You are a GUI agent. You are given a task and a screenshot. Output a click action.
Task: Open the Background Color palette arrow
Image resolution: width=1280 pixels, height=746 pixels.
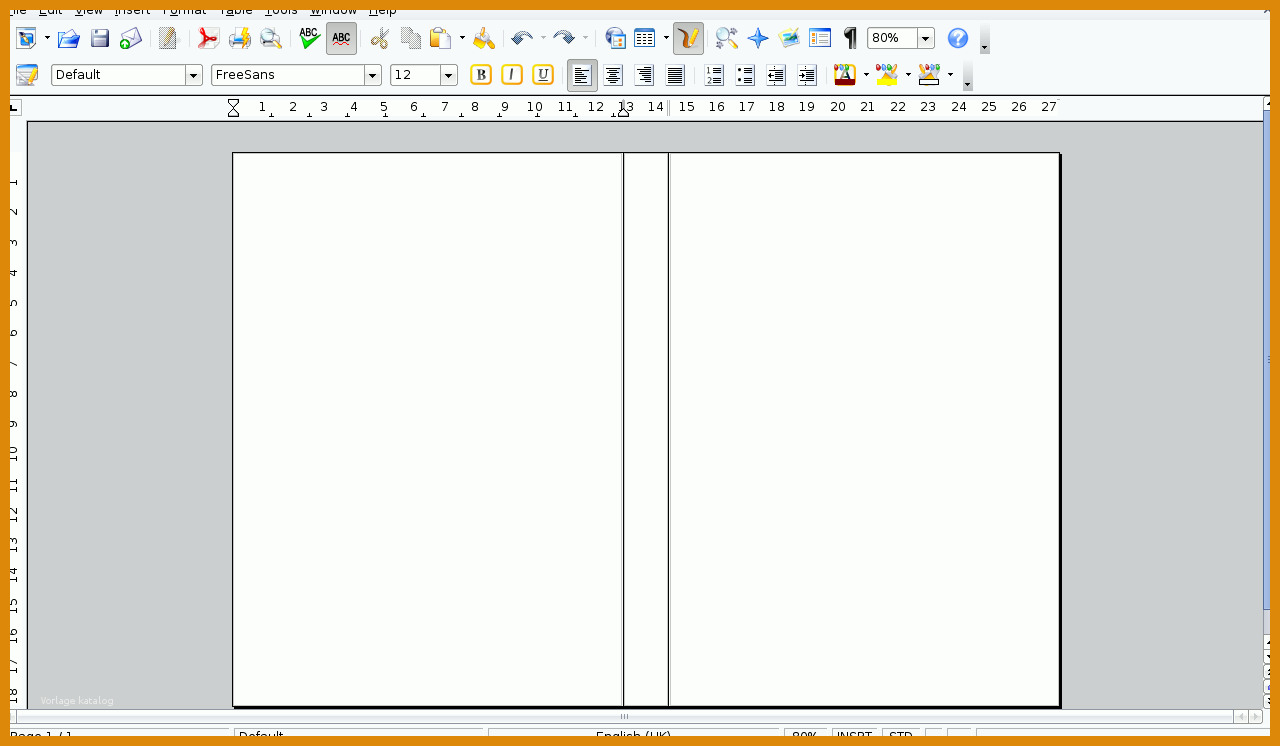coord(950,75)
